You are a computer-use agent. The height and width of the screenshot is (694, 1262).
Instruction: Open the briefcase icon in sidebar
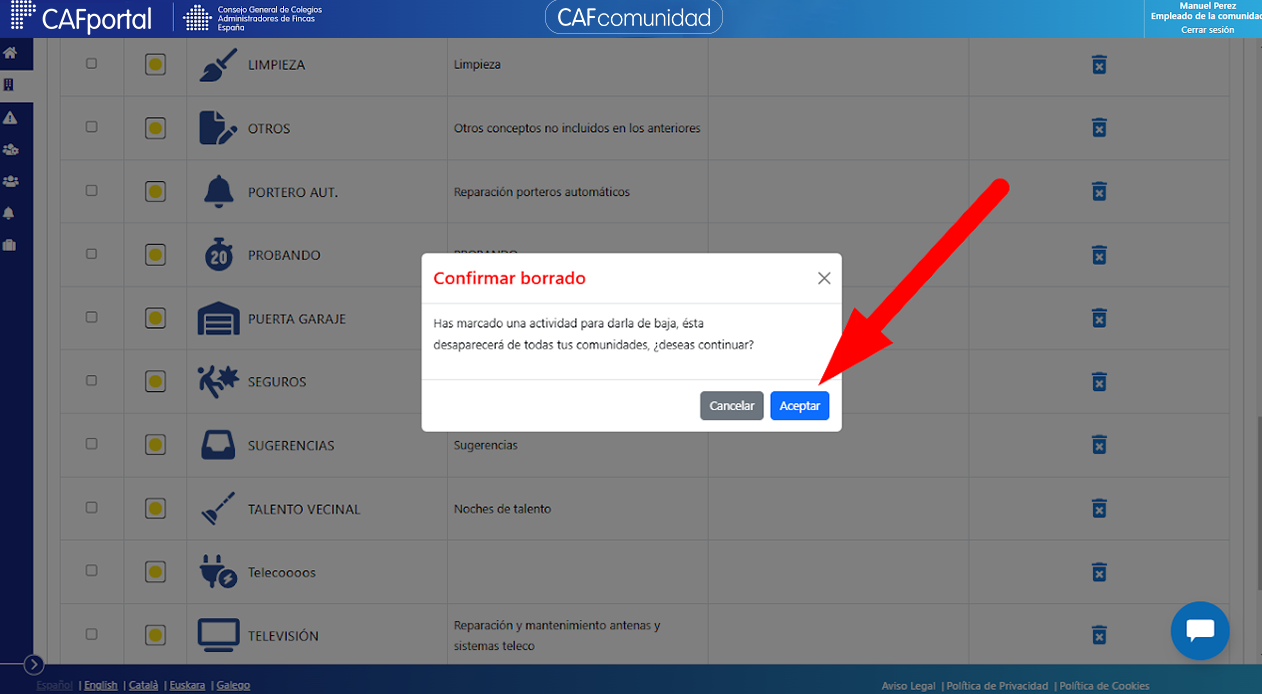[x=10, y=245]
